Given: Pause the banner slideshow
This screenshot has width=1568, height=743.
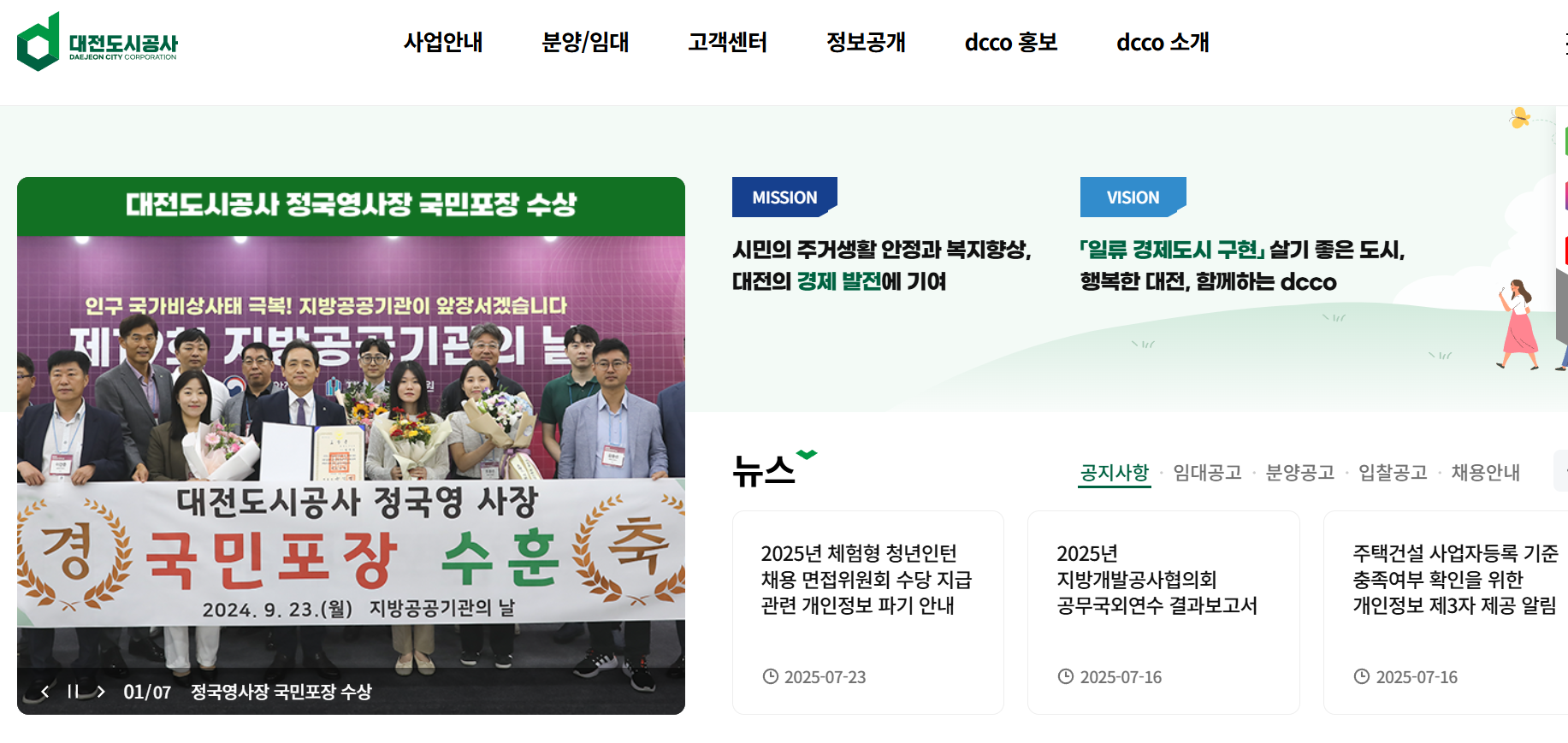Looking at the screenshot, I should pyautogui.click(x=73, y=692).
